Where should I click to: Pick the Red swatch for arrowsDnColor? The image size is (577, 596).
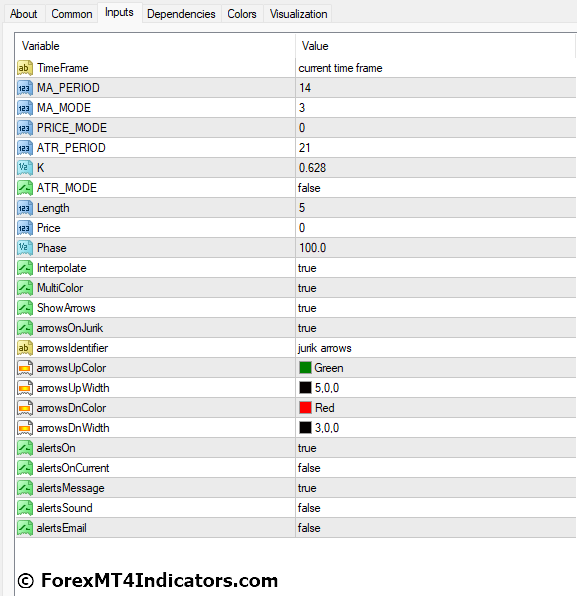pyautogui.click(x=305, y=408)
